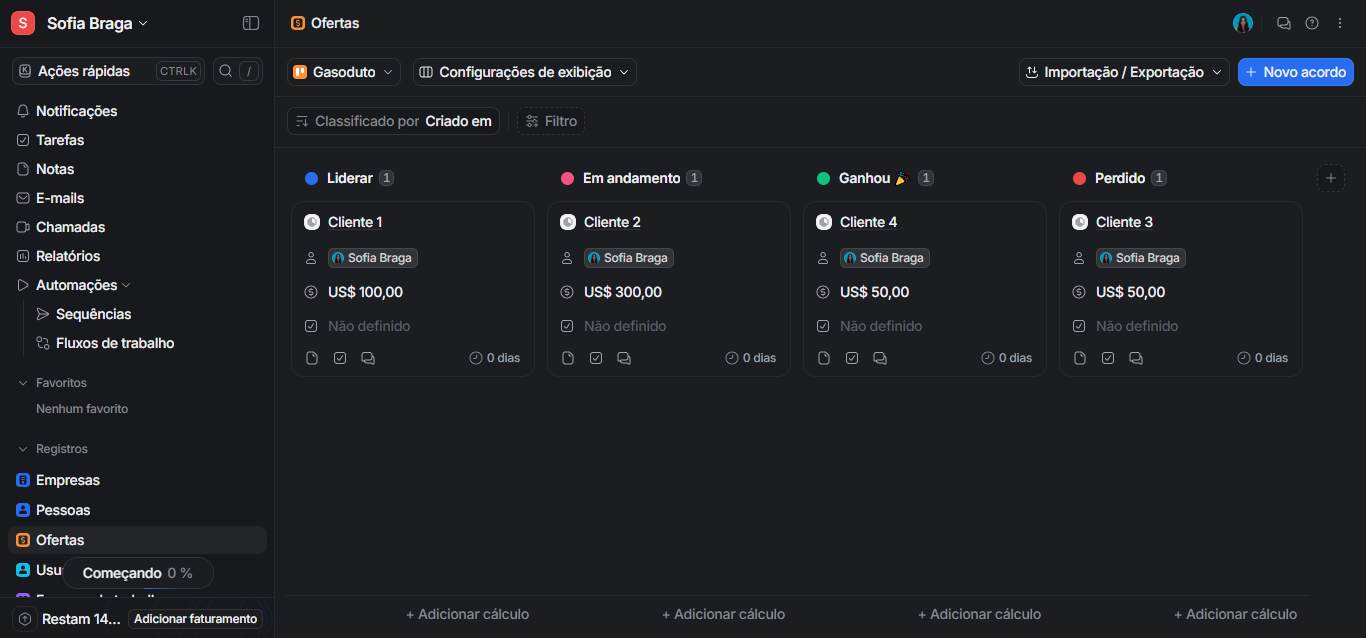The image size is (1366, 638).
Task: Expand Configurações de exibição dropdown
Action: coord(524,71)
